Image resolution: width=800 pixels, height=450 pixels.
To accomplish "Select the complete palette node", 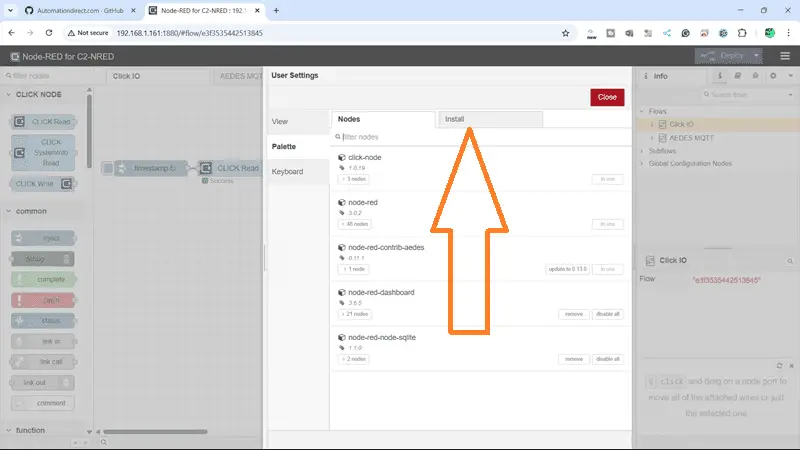I will point(43,279).
